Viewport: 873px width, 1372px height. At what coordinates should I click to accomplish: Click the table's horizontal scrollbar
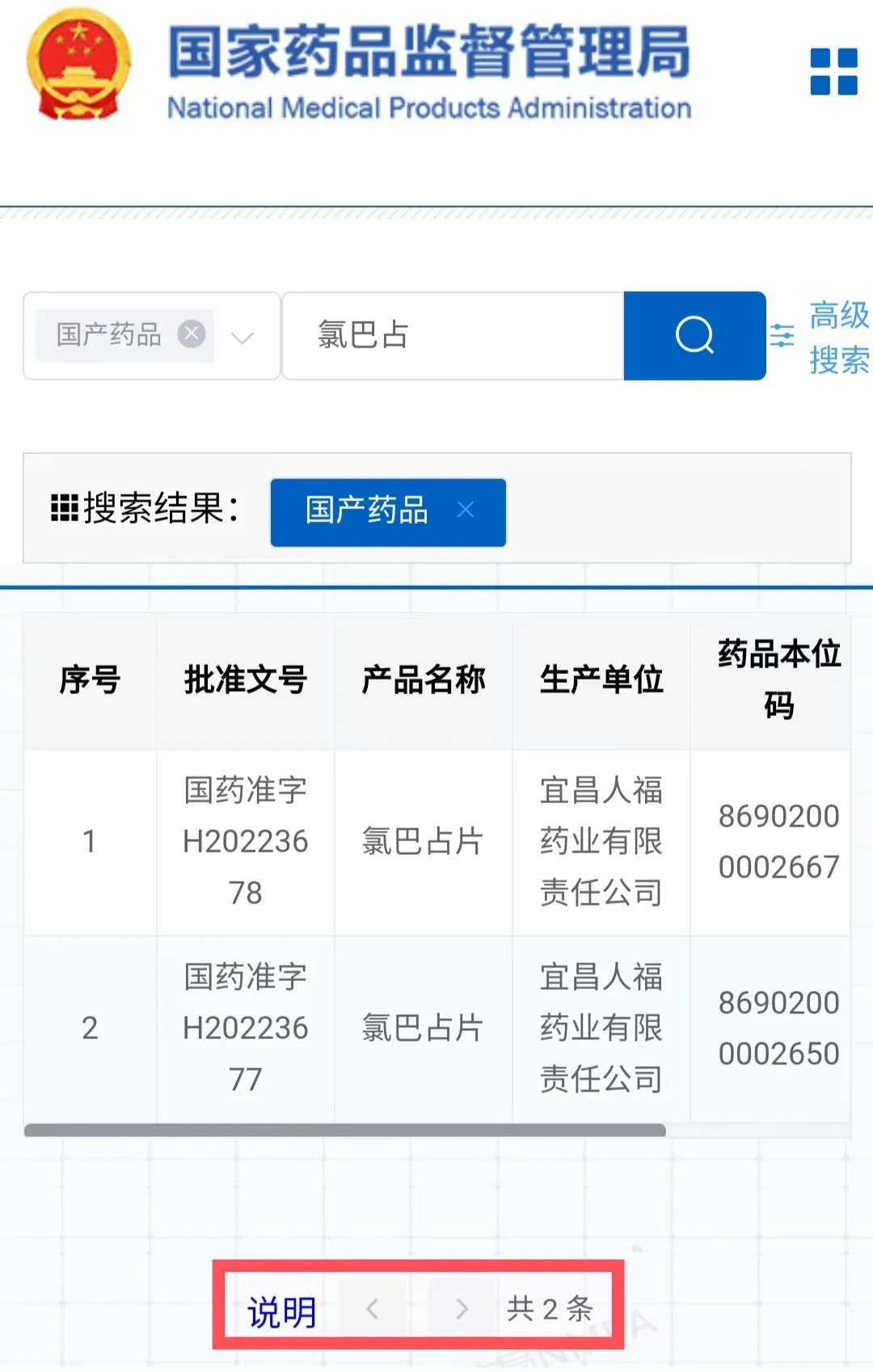[345, 1130]
